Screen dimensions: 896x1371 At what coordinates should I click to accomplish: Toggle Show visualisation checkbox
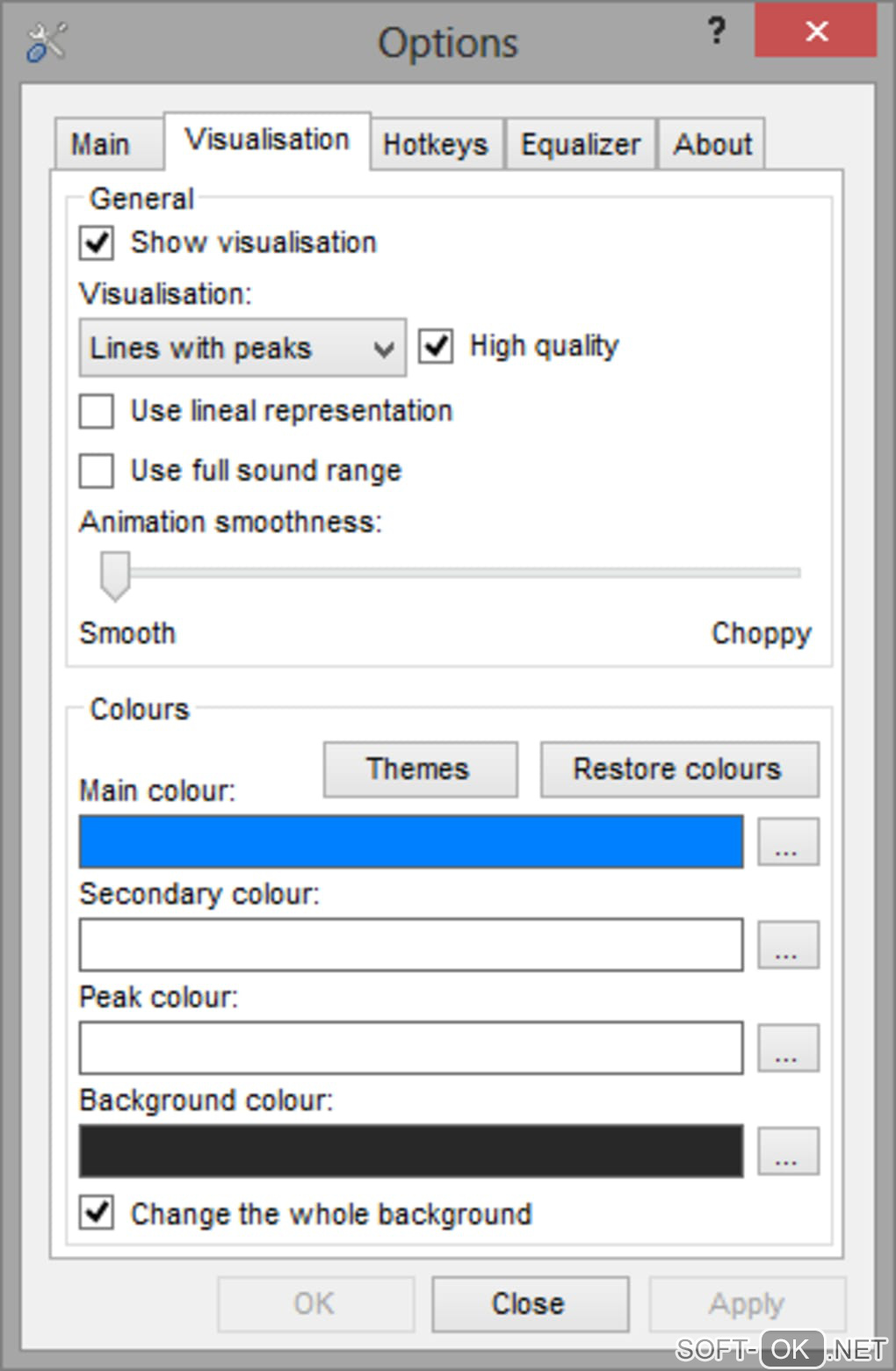97,242
